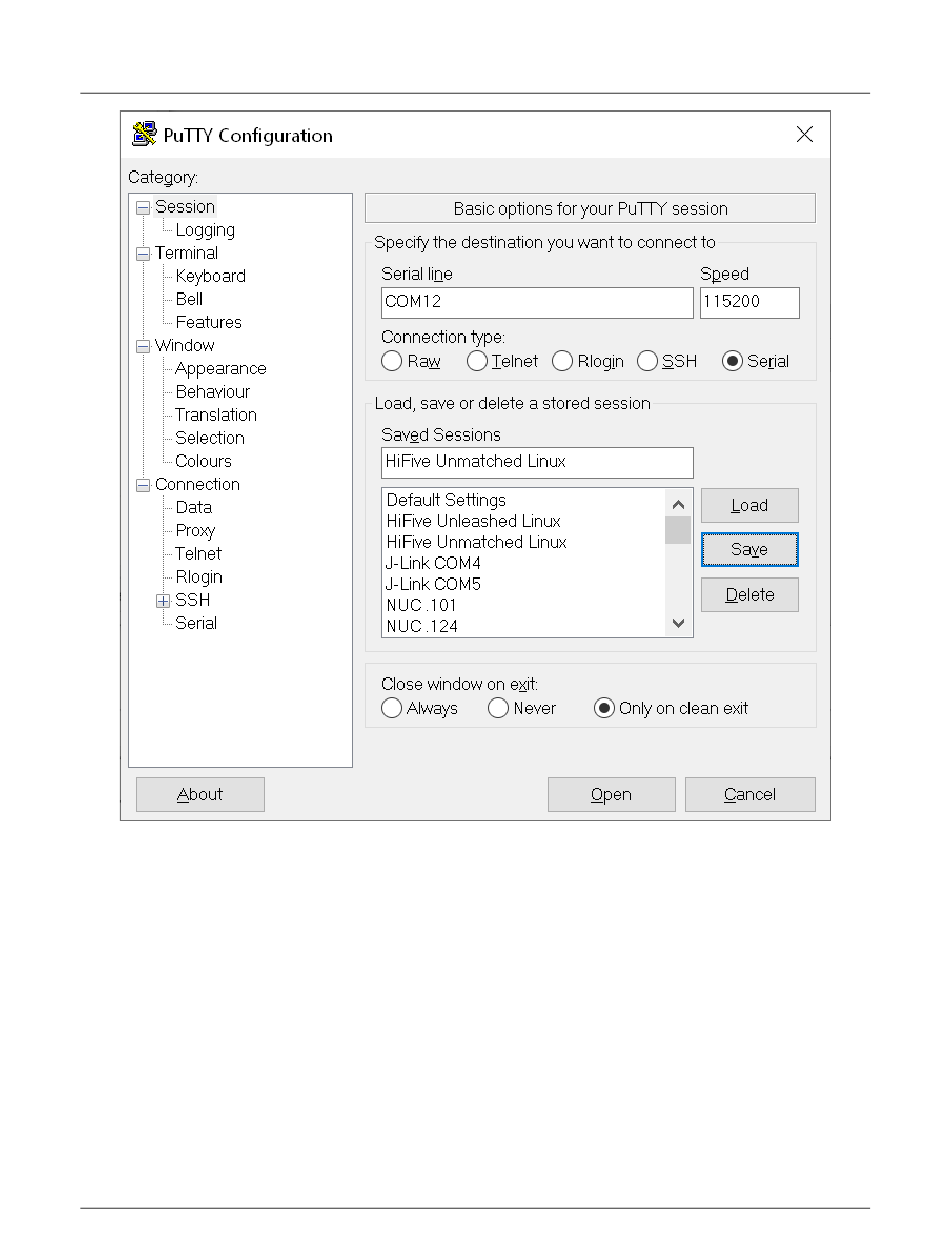Select HiFive Unmatched Linux in session list
The width and height of the screenshot is (950, 1254).
476,542
